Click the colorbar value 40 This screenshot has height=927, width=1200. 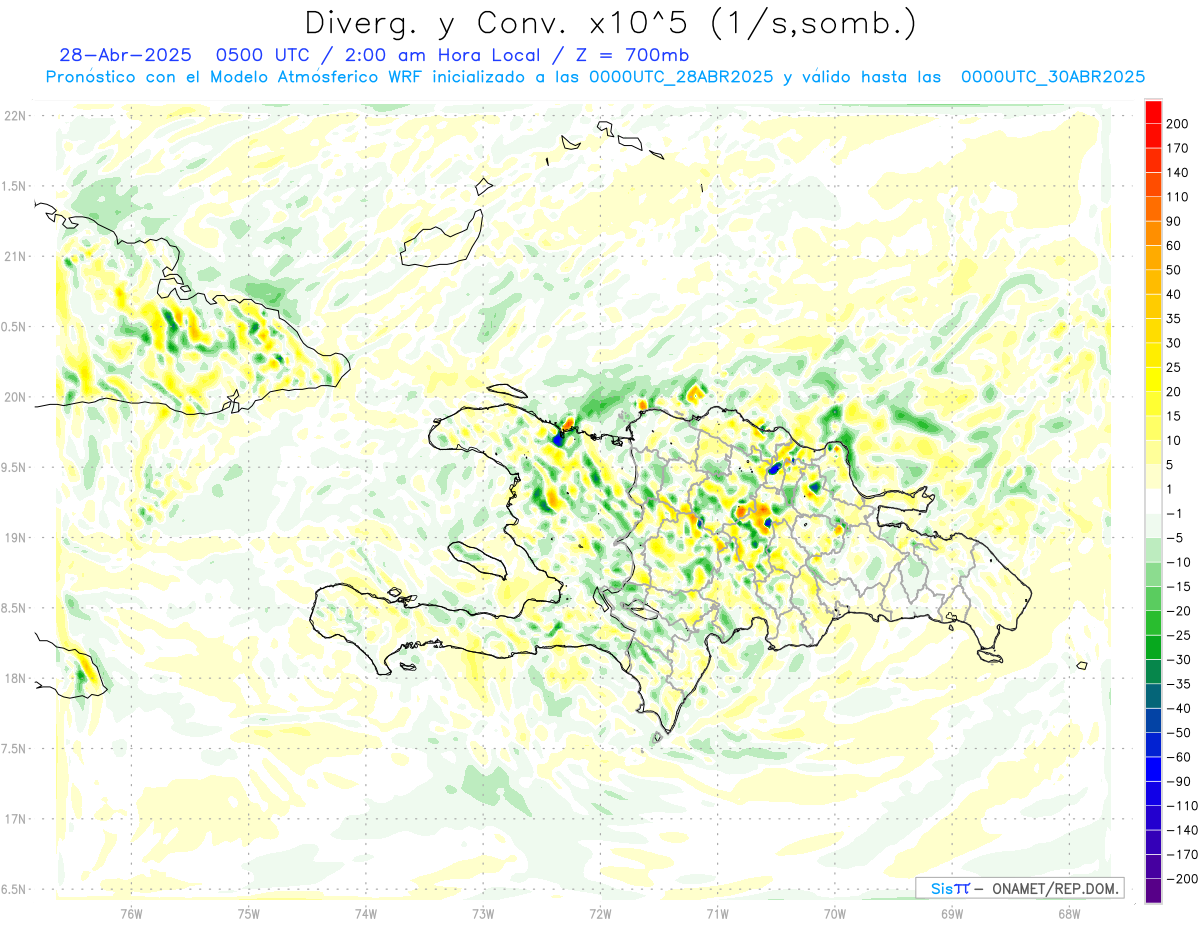point(1174,295)
